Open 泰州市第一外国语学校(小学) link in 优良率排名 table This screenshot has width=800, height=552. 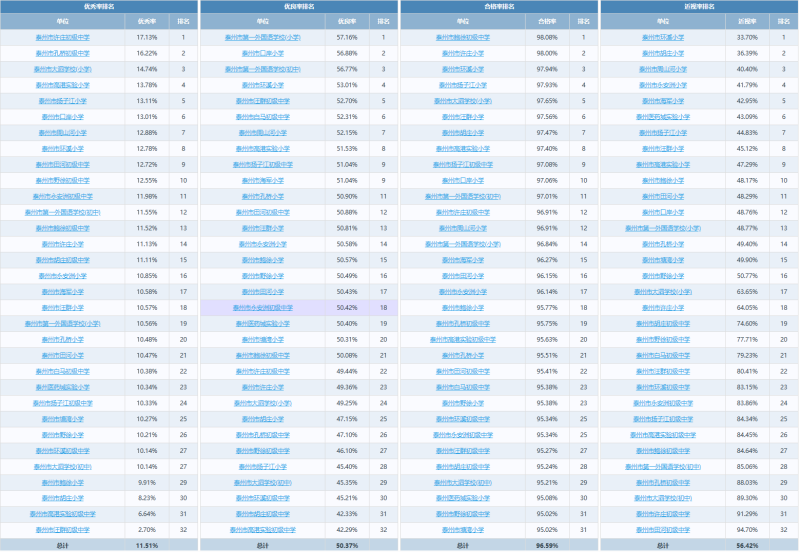point(263,37)
